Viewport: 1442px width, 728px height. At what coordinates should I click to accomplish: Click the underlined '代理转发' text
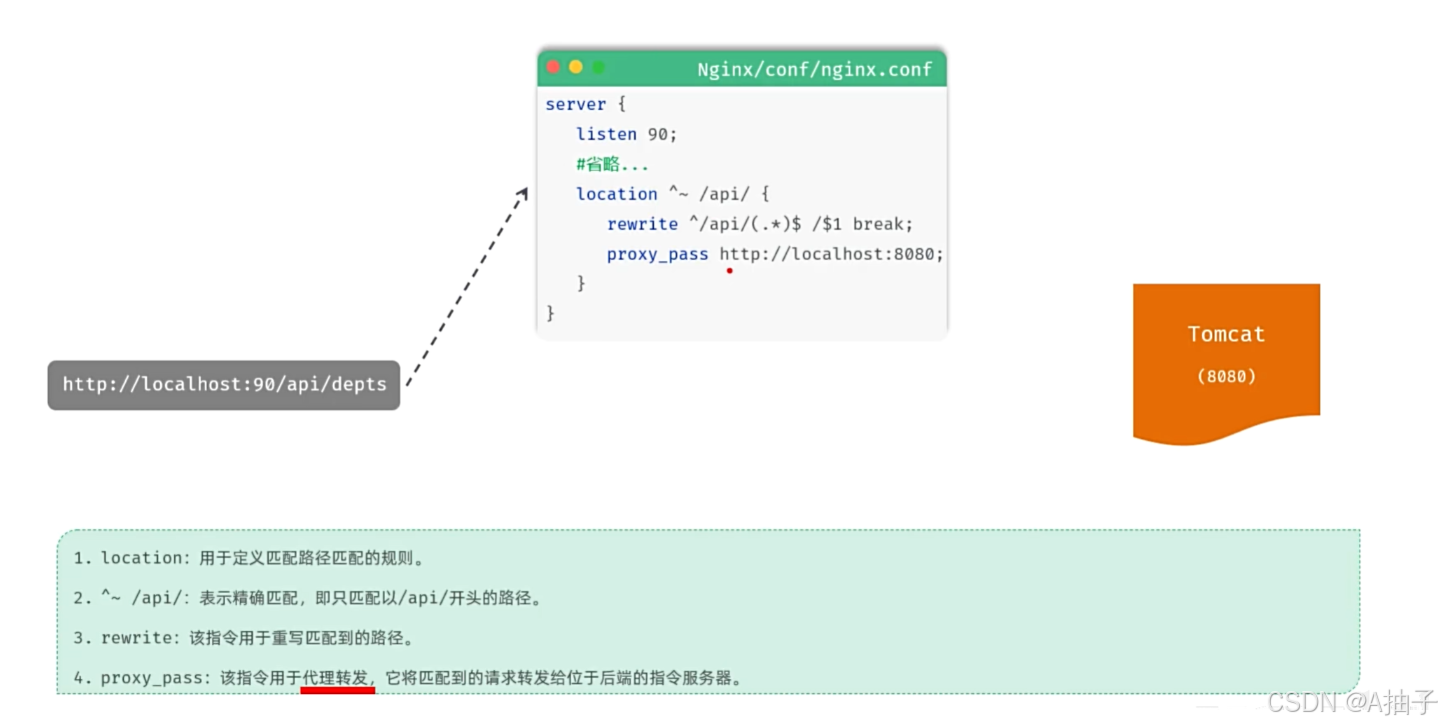337,678
